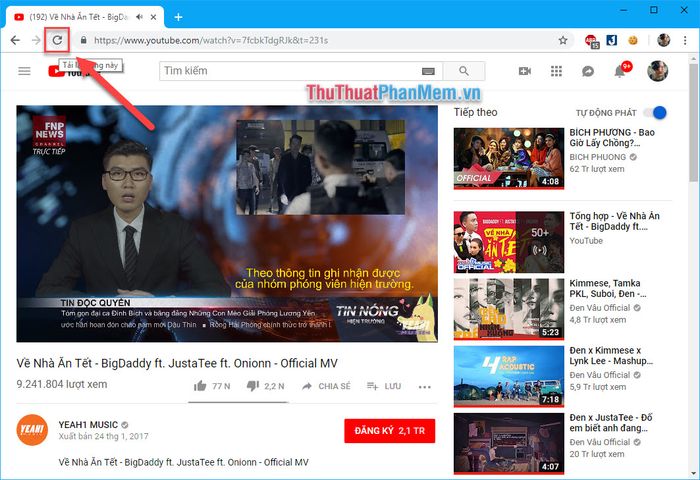View site info via the padlock icon
The width and height of the screenshot is (700, 480).
[x=83, y=40]
